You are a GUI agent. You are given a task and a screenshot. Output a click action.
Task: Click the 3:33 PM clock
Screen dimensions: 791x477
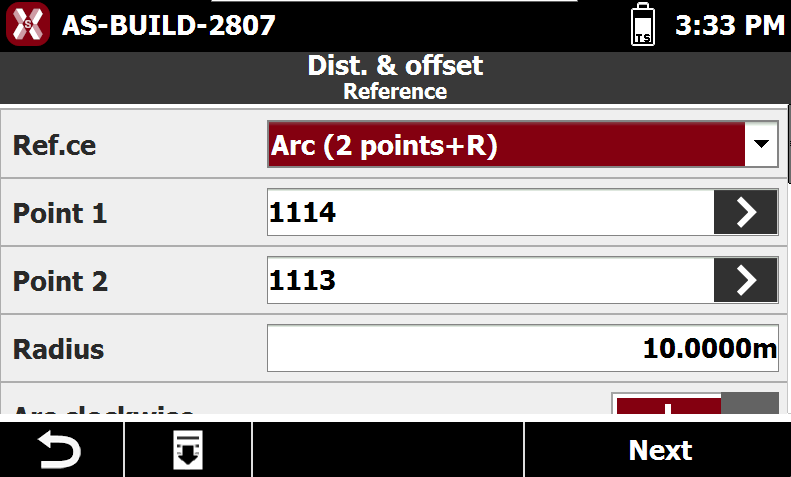730,25
